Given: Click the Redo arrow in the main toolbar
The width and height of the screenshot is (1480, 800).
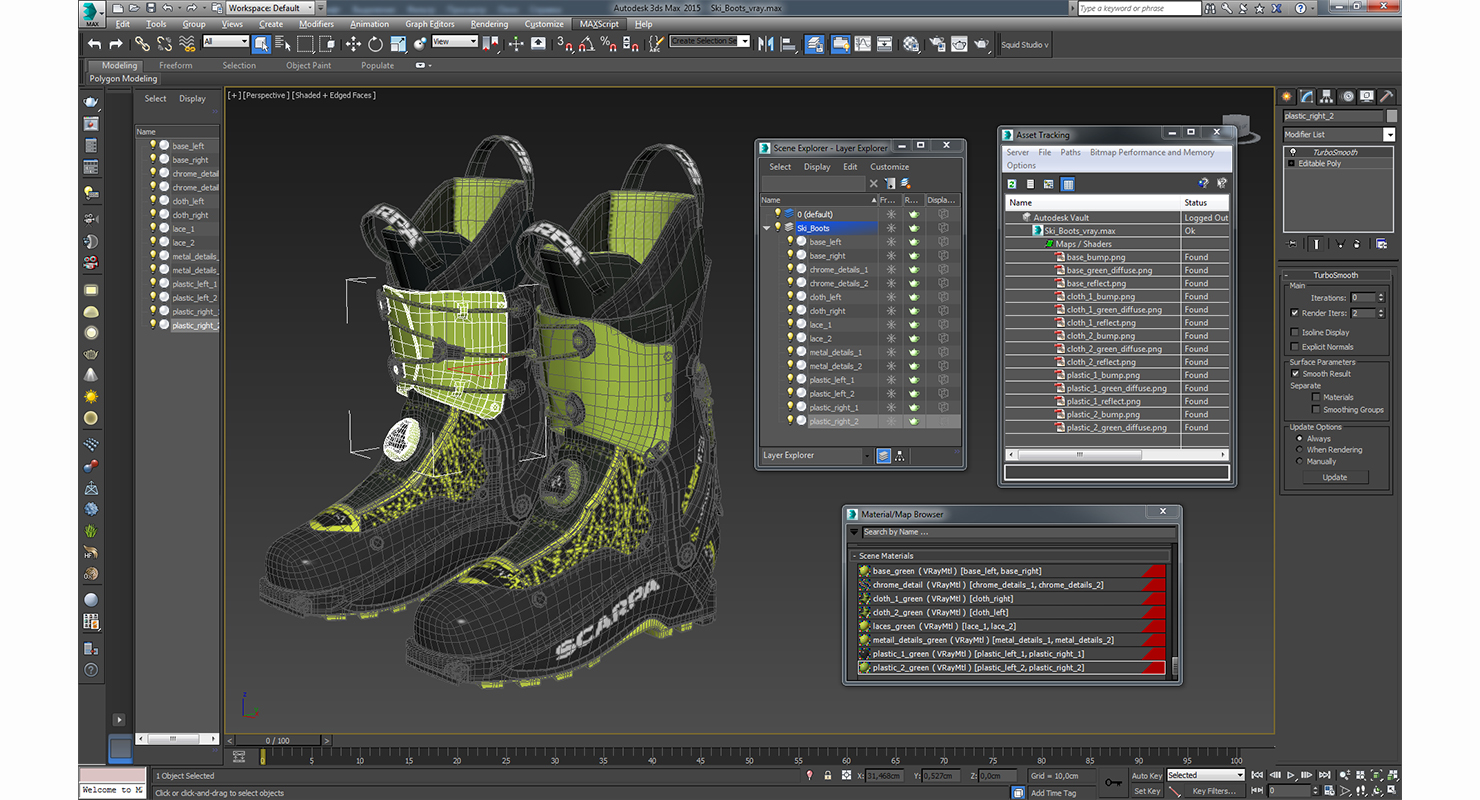Looking at the screenshot, I should tap(115, 44).
